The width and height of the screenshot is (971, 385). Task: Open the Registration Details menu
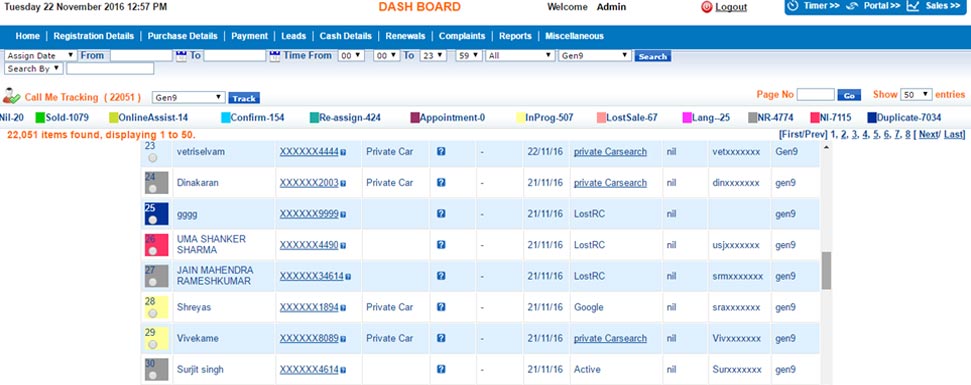94,36
